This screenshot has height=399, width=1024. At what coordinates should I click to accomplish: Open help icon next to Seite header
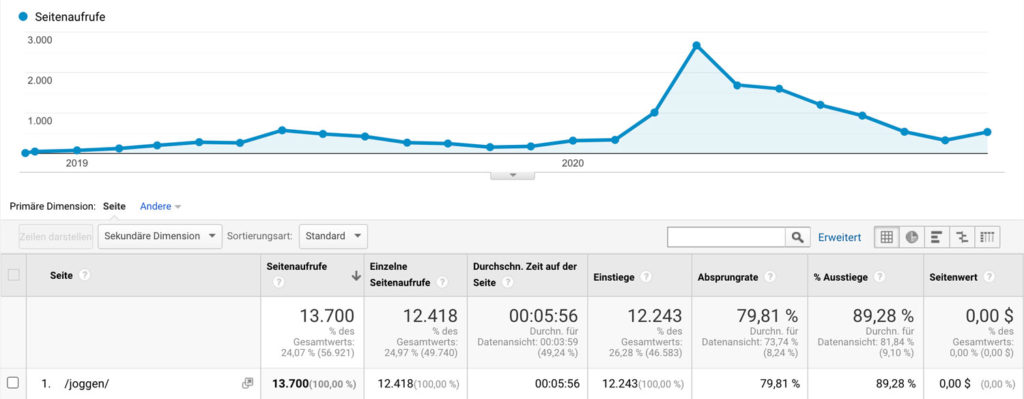[x=84, y=276]
